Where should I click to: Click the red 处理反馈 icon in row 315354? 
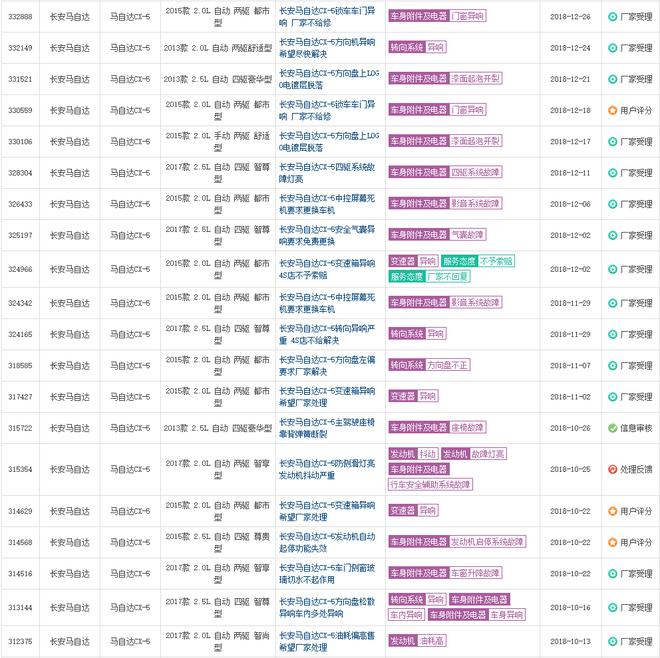(612, 469)
